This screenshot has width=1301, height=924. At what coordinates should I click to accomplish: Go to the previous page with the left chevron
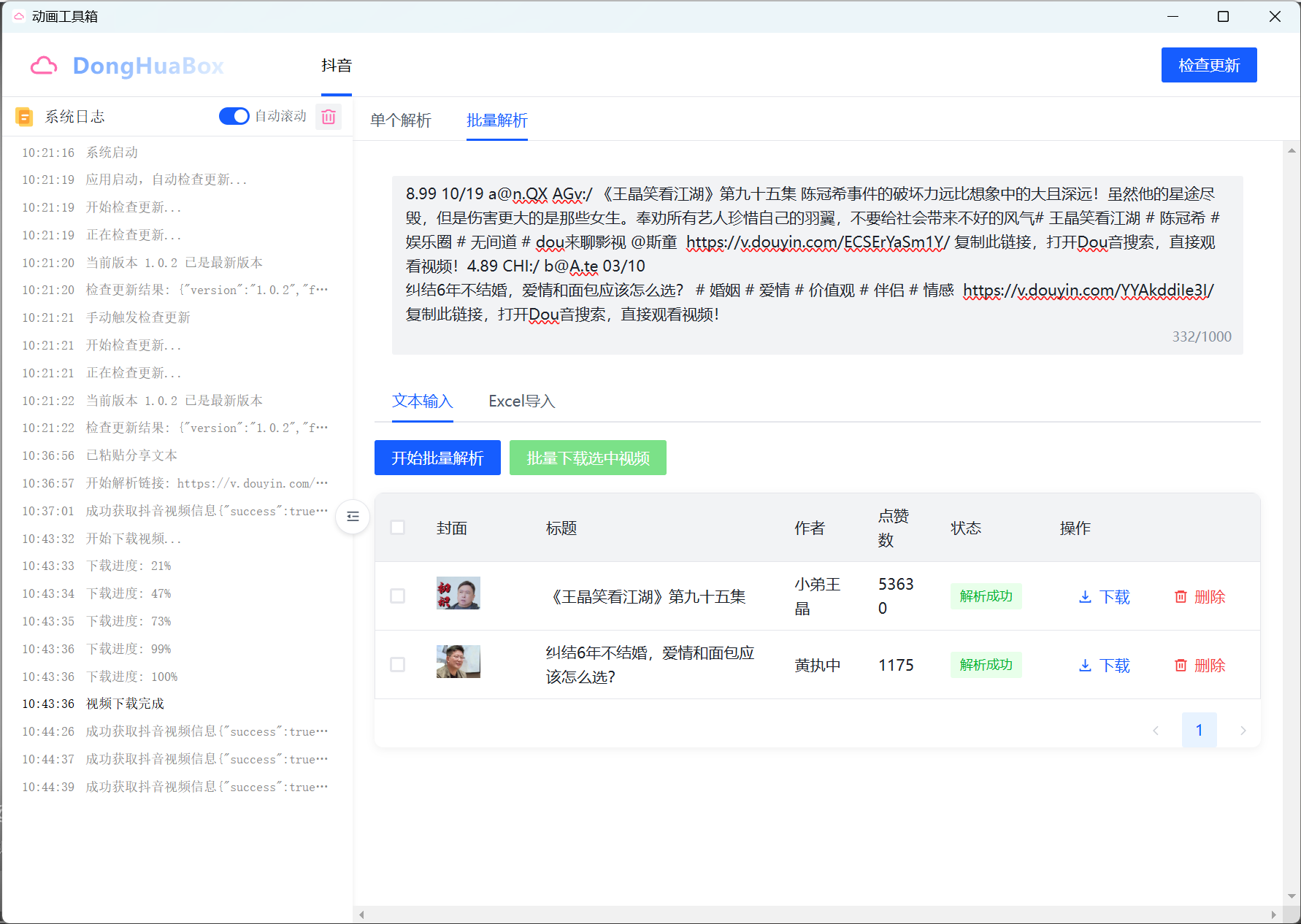(x=1156, y=731)
